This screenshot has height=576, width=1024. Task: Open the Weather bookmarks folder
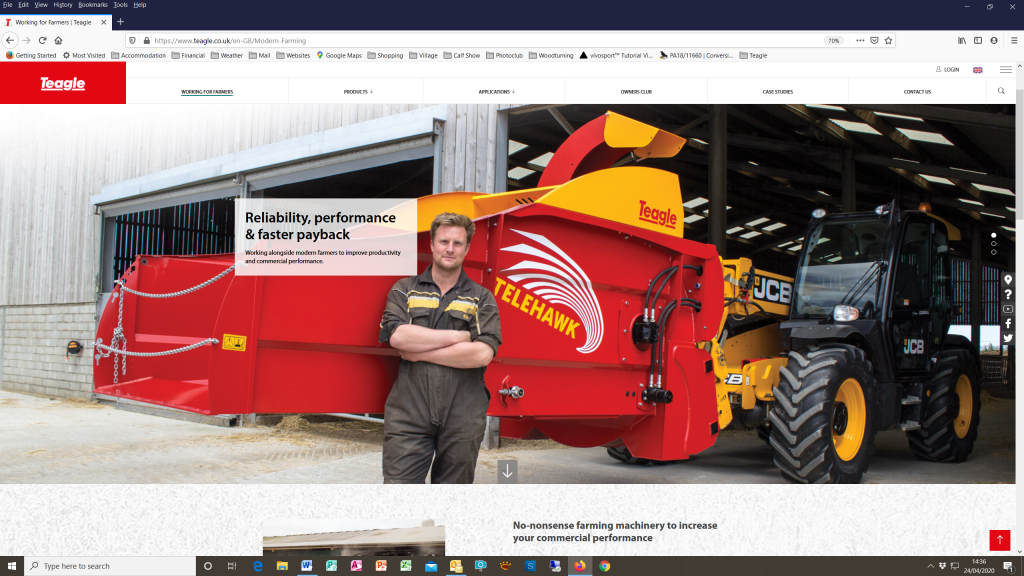(227, 56)
